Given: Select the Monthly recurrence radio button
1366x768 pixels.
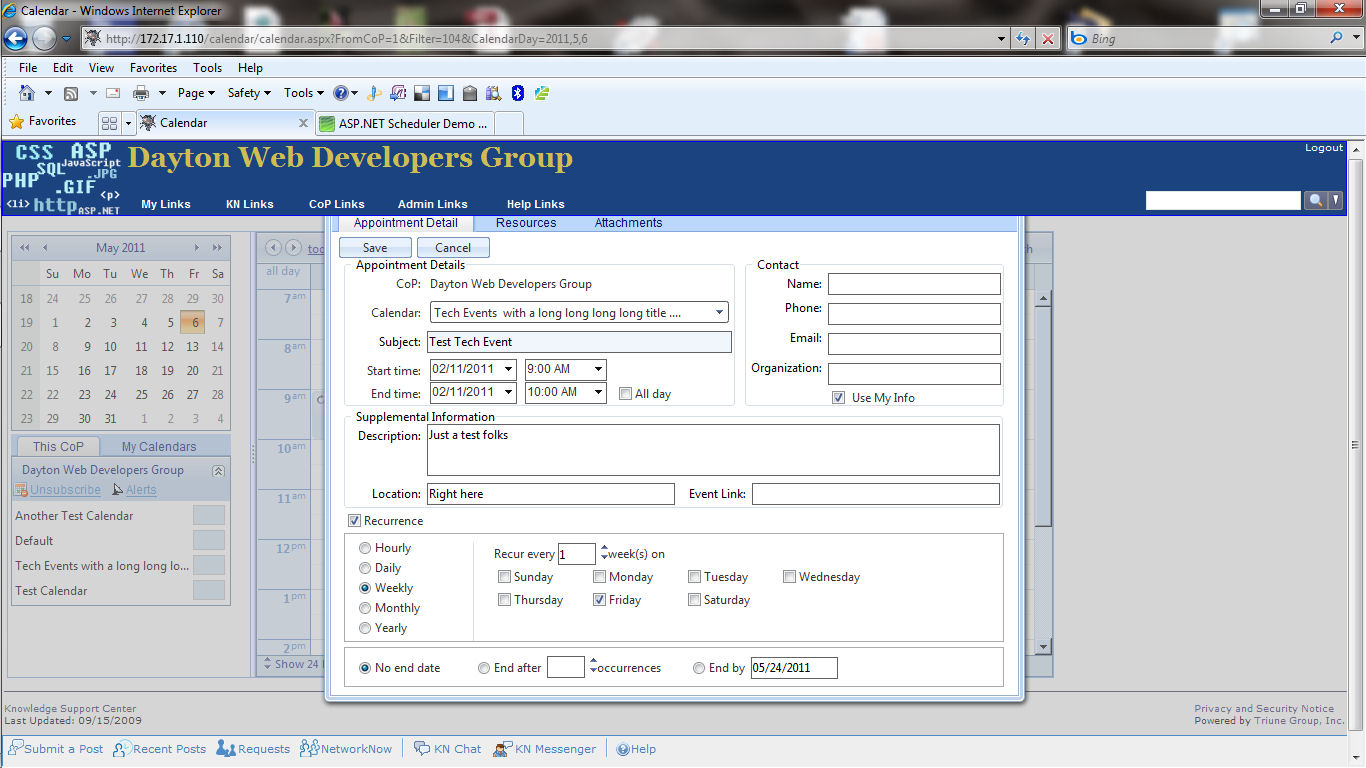Looking at the screenshot, I should (365, 608).
